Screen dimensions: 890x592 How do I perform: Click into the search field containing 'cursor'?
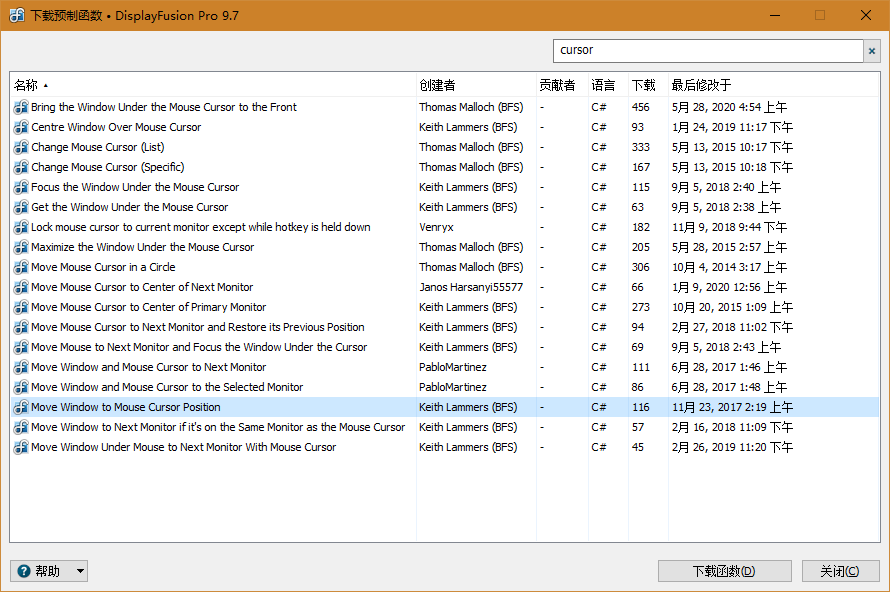pos(707,50)
